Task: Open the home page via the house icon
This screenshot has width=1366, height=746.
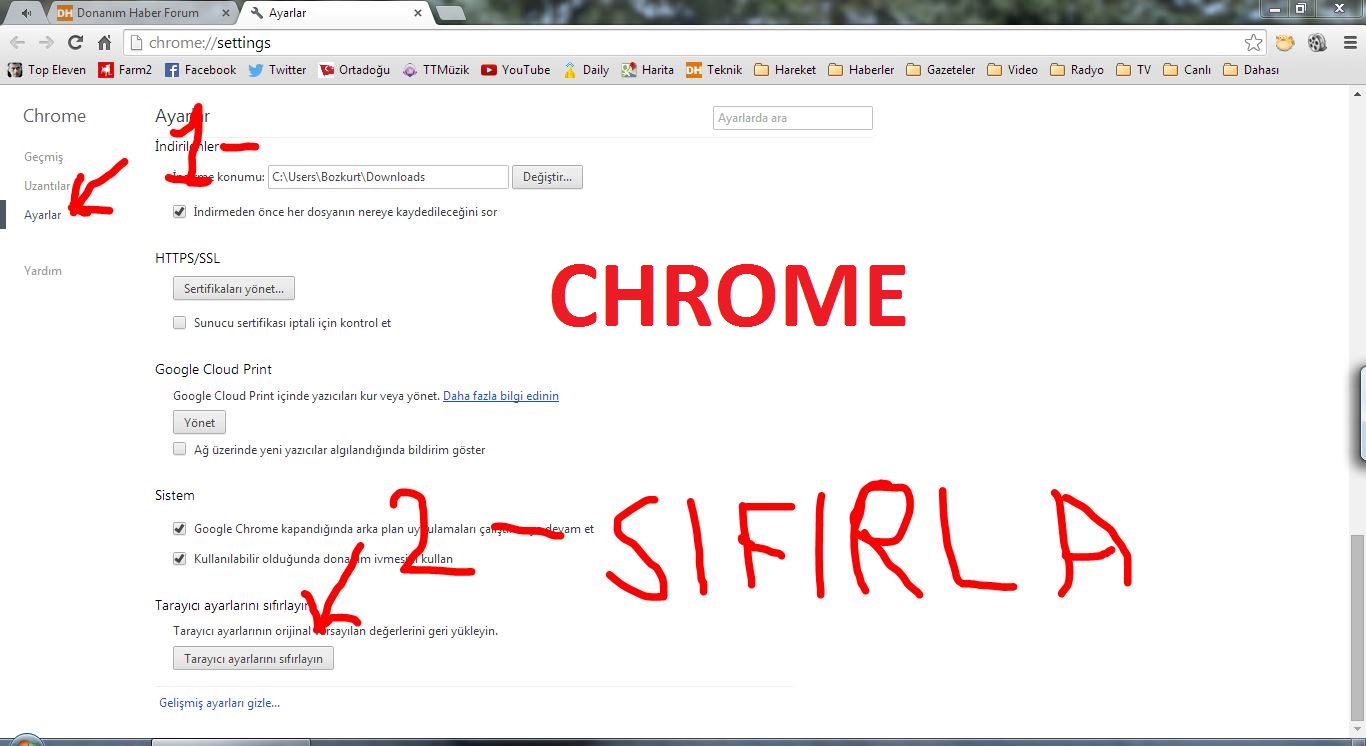Action: coord(104,43)
